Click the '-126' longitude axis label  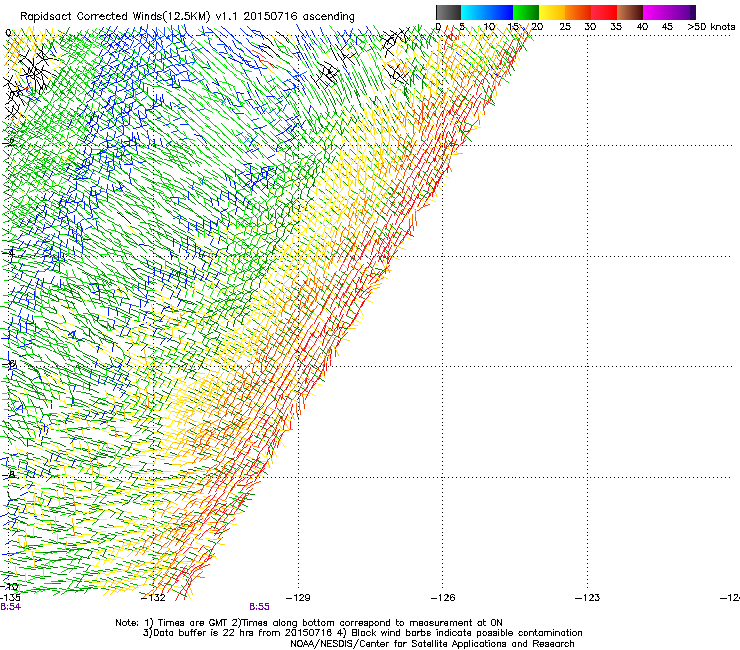coord(443,598)
